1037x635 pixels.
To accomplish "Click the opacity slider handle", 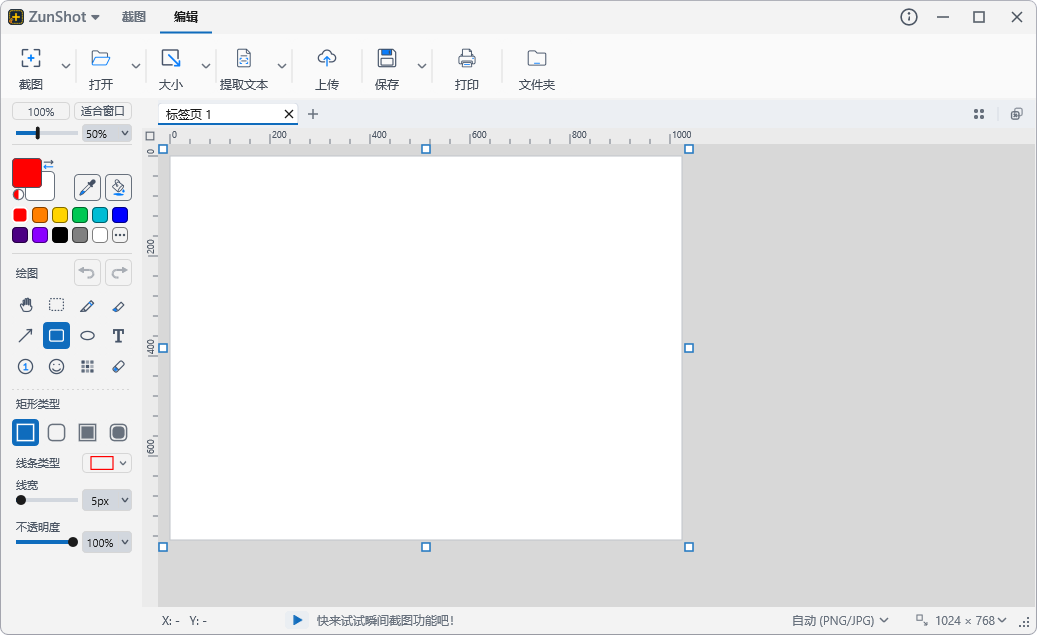I will (x=73, y=542).
